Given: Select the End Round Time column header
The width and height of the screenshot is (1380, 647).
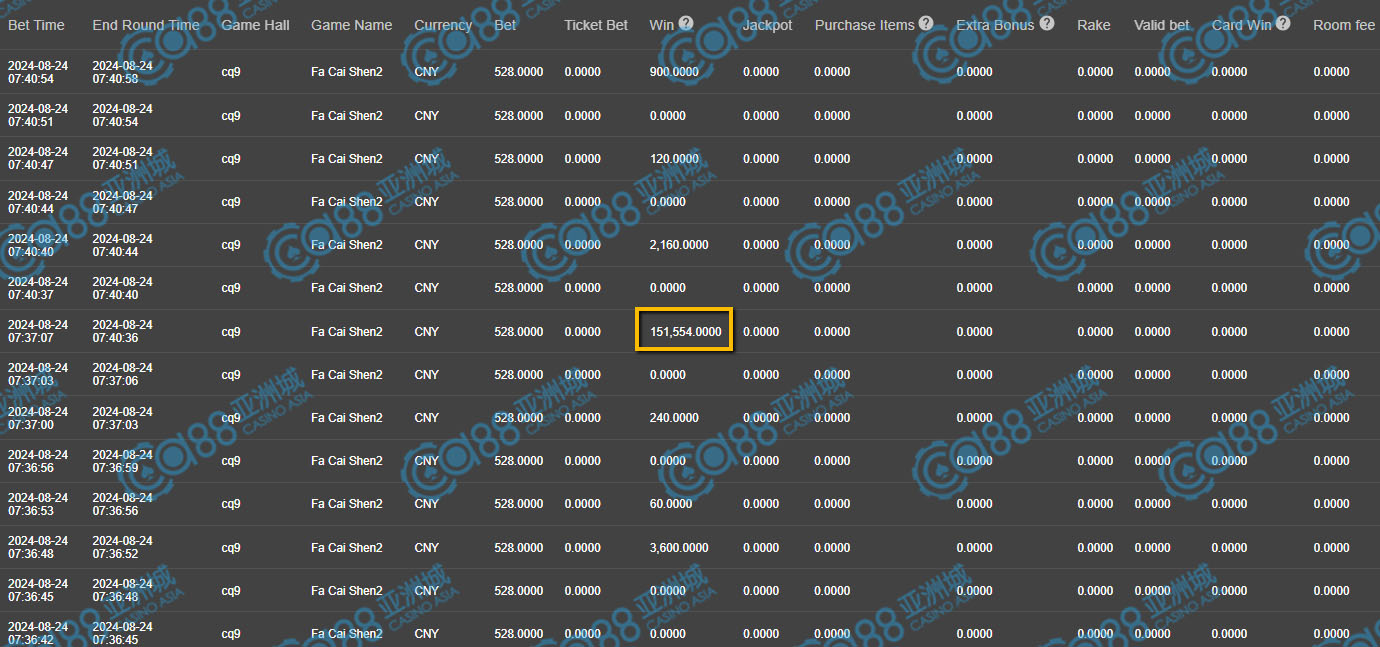Looking at the screenshot, I should [x=146, y=25].
